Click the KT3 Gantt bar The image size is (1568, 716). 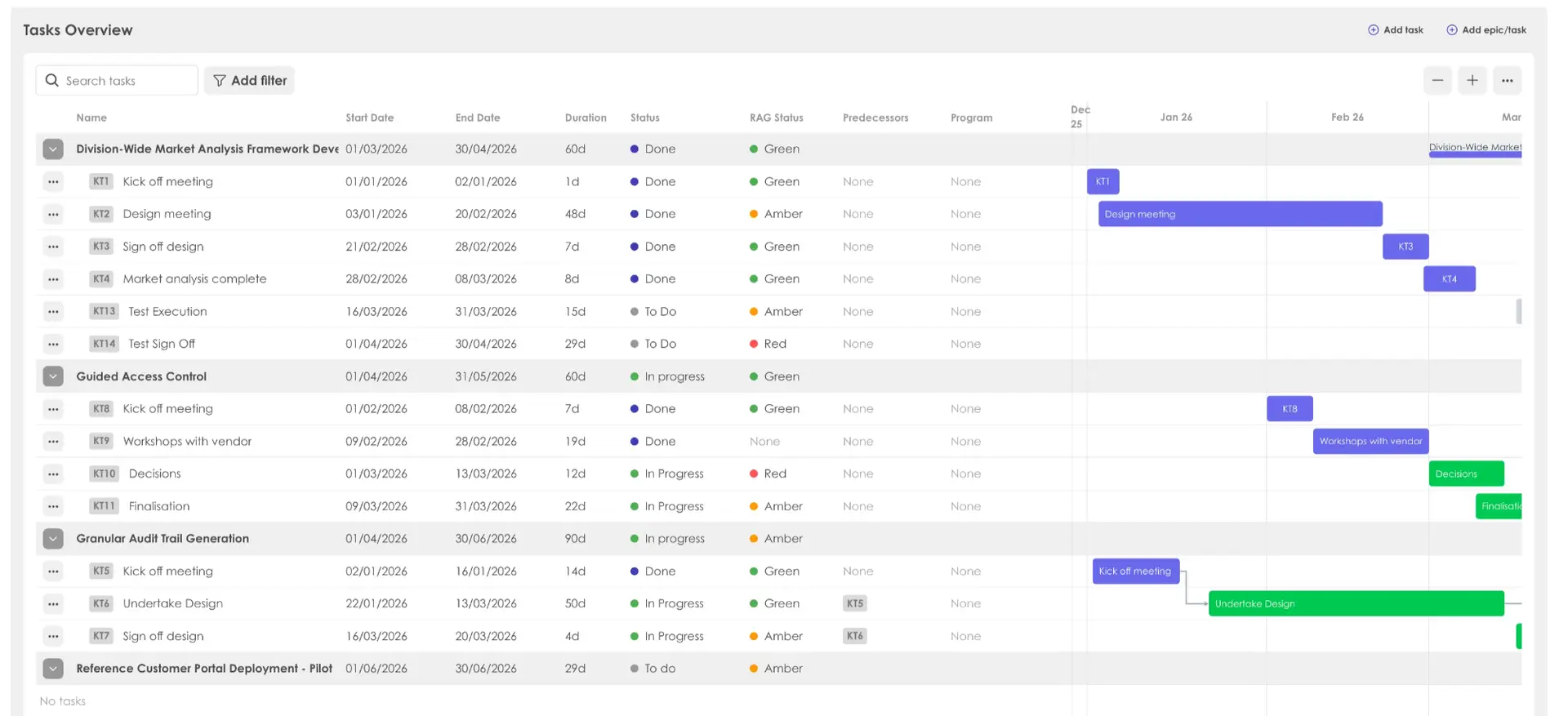pyautogui.click(x=1405, y=247)
